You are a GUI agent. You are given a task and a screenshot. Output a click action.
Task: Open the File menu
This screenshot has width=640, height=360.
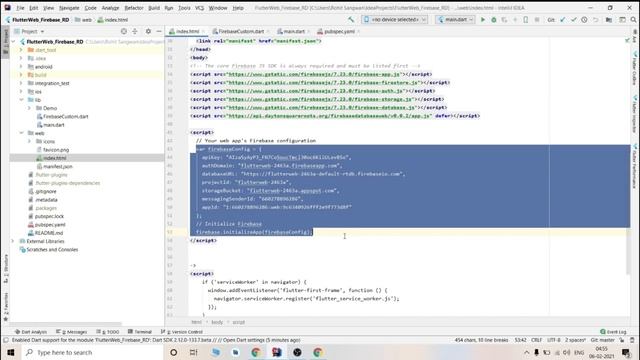(20, 8)
